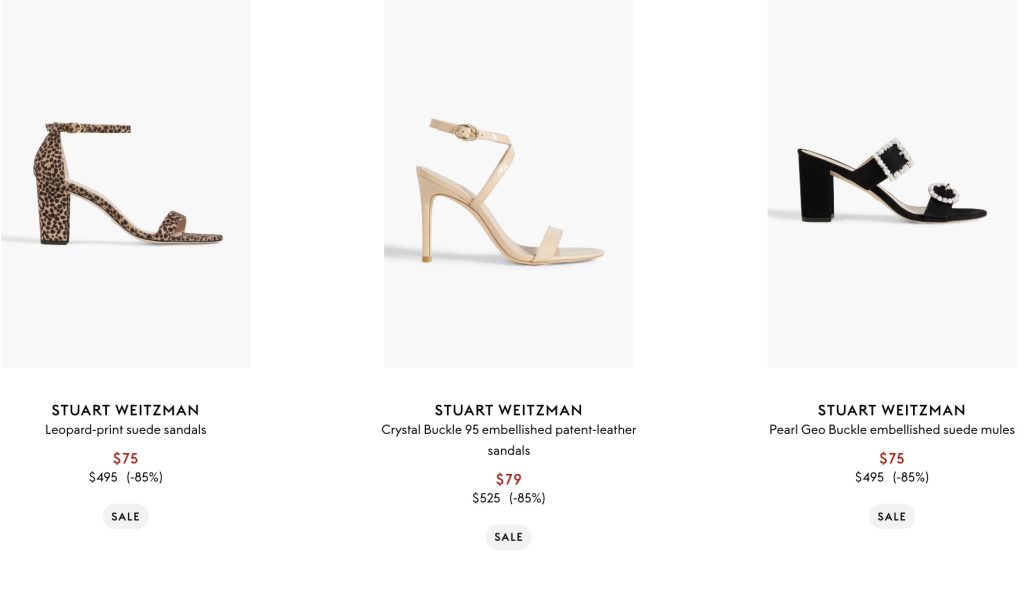
Task: Click Stuart Weitzman brand above Crystal Buckle sandals
Action: (508, 410)
